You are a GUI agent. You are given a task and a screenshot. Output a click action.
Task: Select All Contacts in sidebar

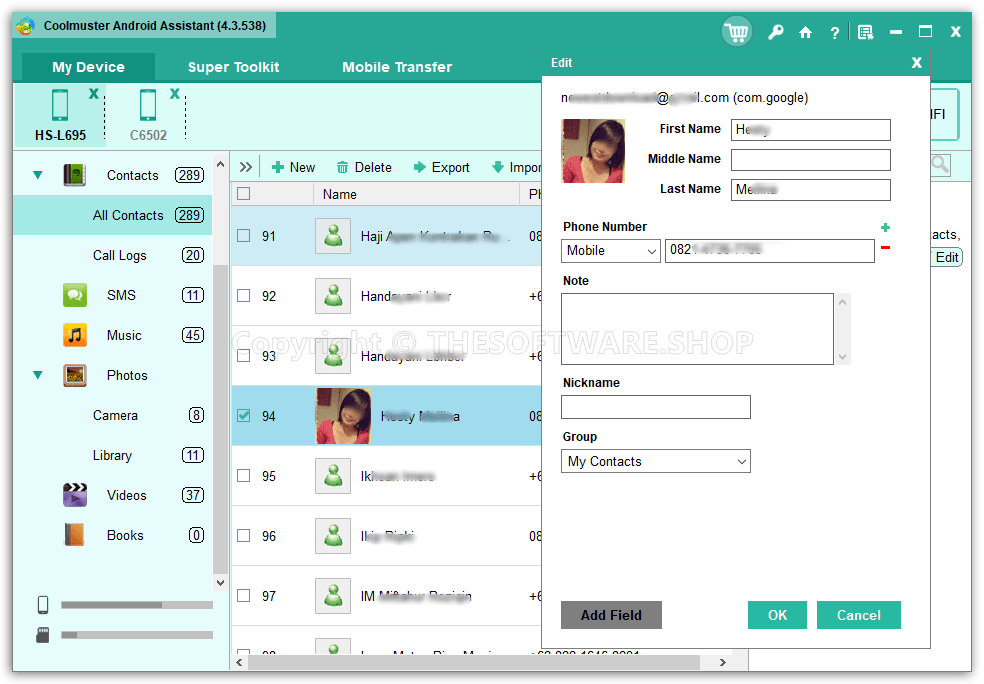coord(113,215)
